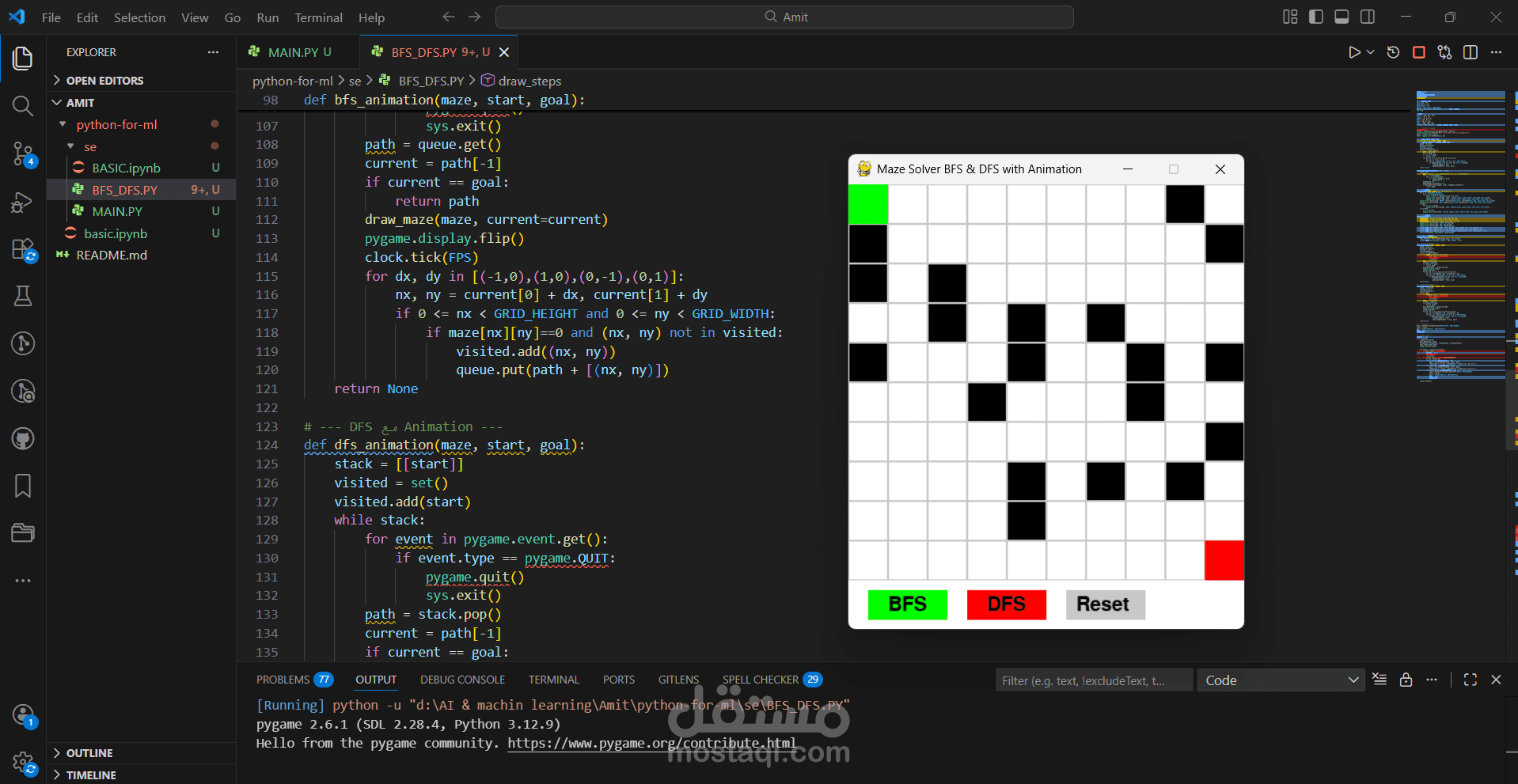The image size is (1518, 784).
Task: Open the GitHub panel in the sidebar
Action: [22, 438]
